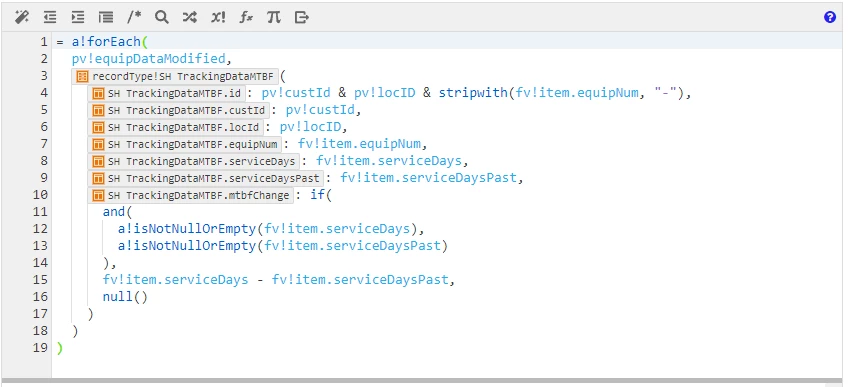Click the SH TrackingDataMTBF.custId field chip
Image resolution: width=850 pixels, height=387 pixels.
tap(178, 111)
